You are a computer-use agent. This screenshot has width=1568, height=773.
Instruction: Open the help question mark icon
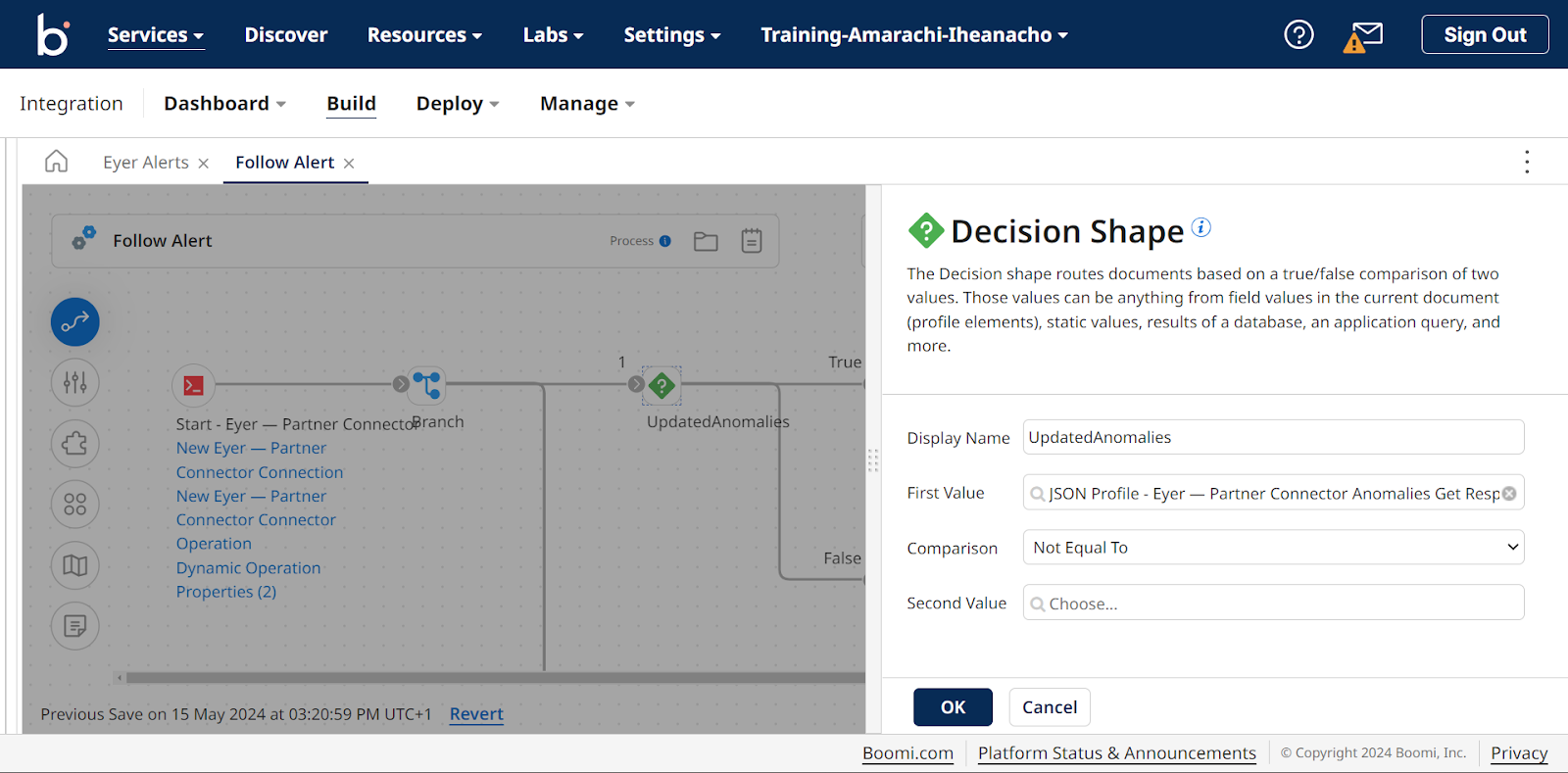(1298, 35)
